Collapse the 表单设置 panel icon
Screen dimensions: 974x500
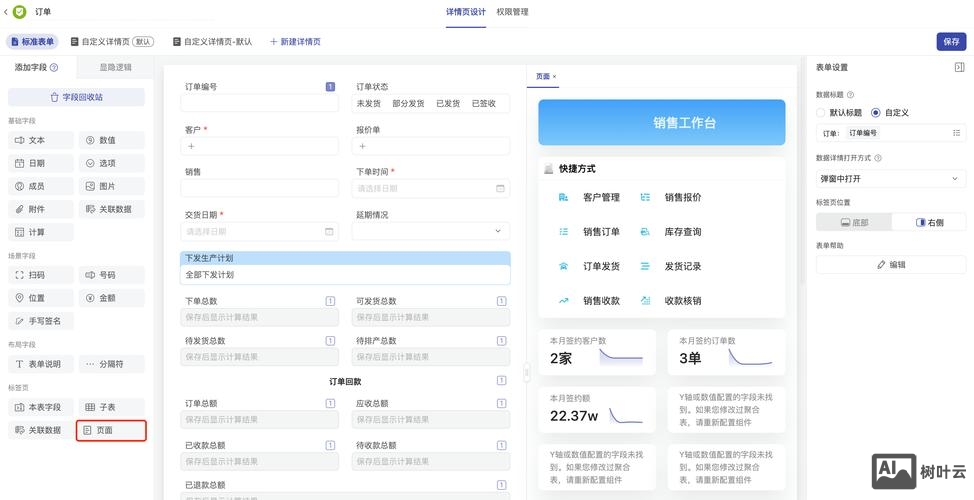(959, 67)
